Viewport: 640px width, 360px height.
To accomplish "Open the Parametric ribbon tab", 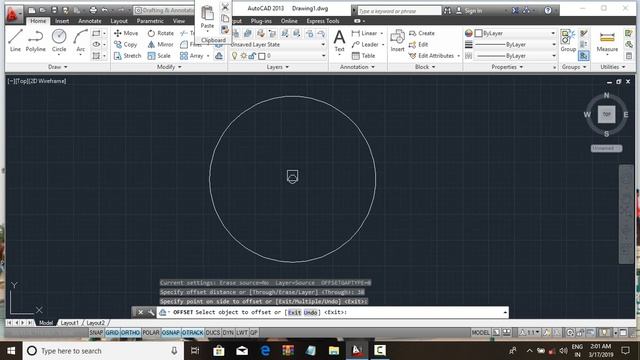I will [150, 21].
